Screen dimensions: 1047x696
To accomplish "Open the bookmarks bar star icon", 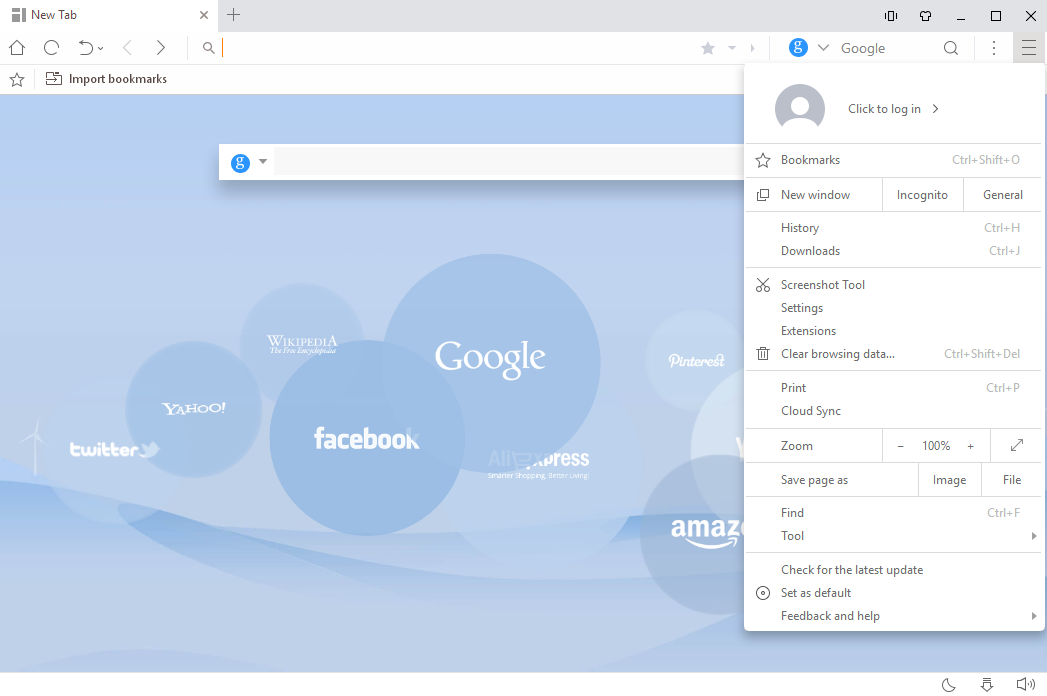I will click(17, 79).
